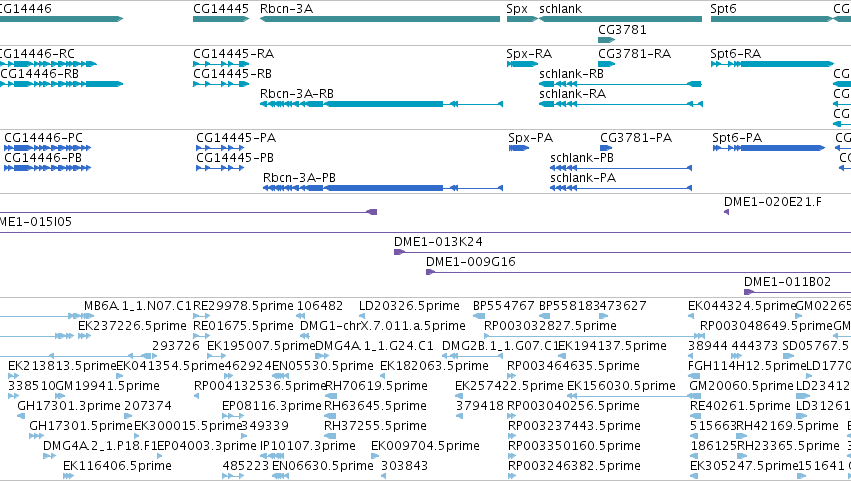
Task: Select EST RP003246382.5prime
Action: click(x=574, y=466)
